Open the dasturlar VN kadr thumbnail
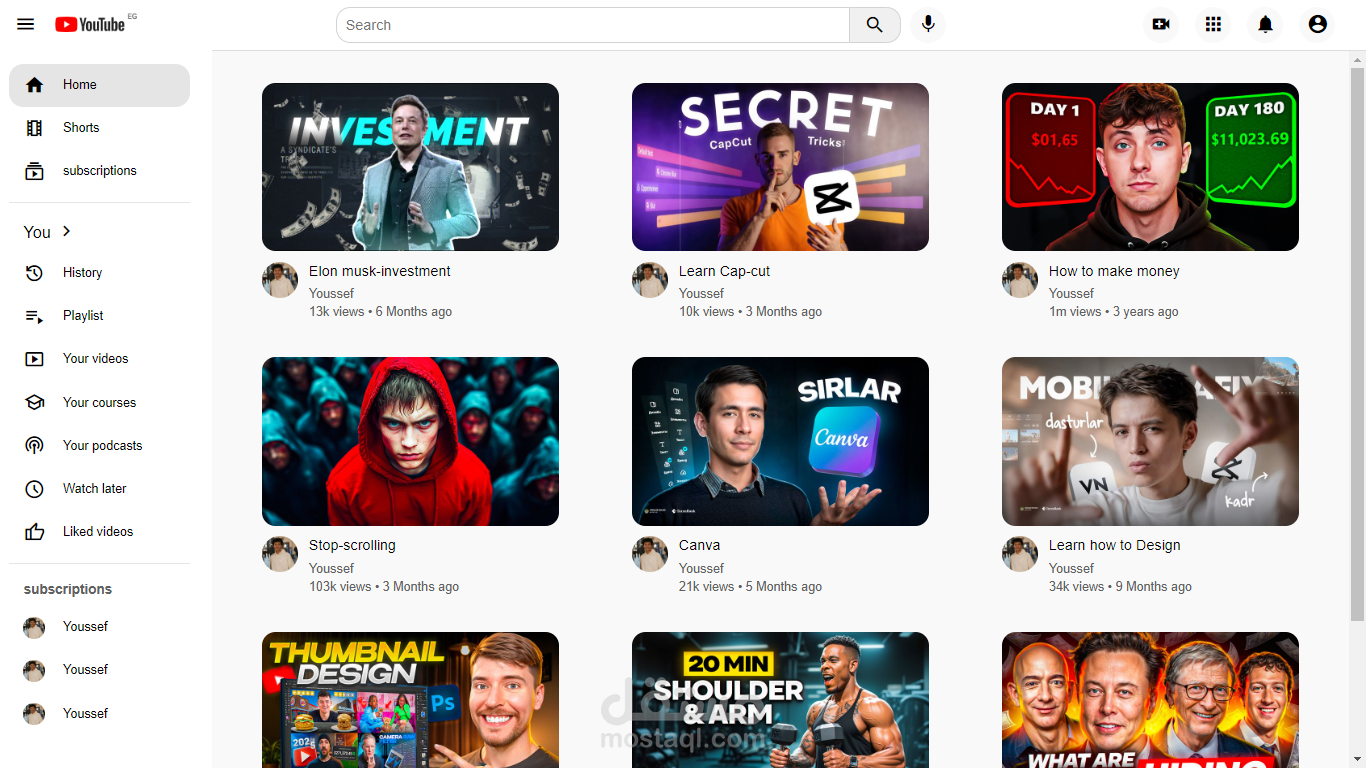 point(1150,441)
